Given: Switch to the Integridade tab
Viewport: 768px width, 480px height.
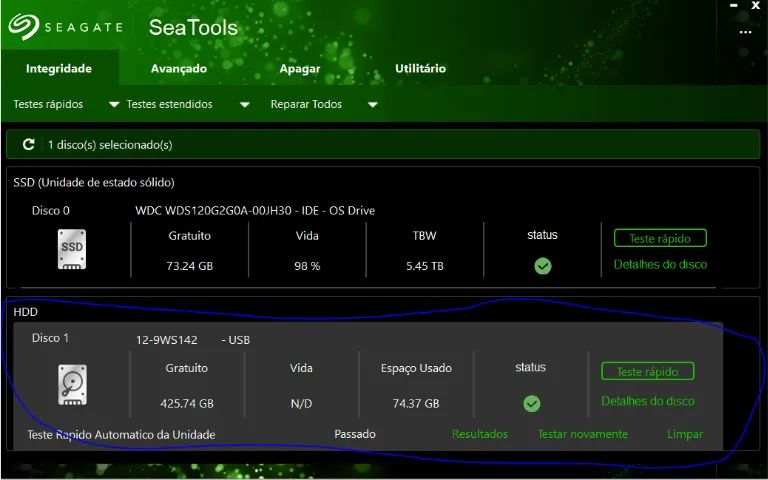Looking at the screenshot, I should (x=59, y=68).
